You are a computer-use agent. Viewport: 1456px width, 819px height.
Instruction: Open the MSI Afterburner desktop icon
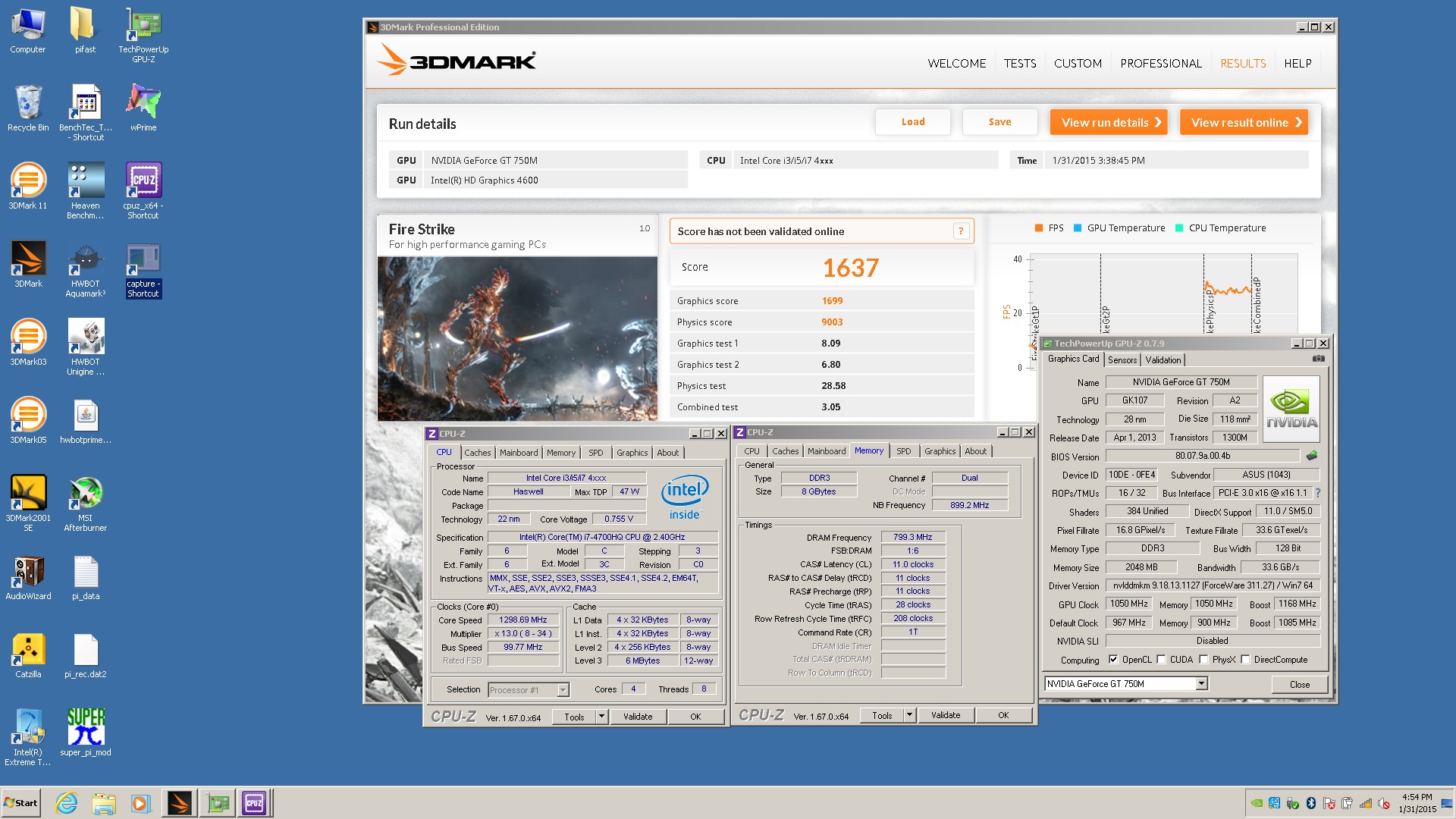pos(86,503)
